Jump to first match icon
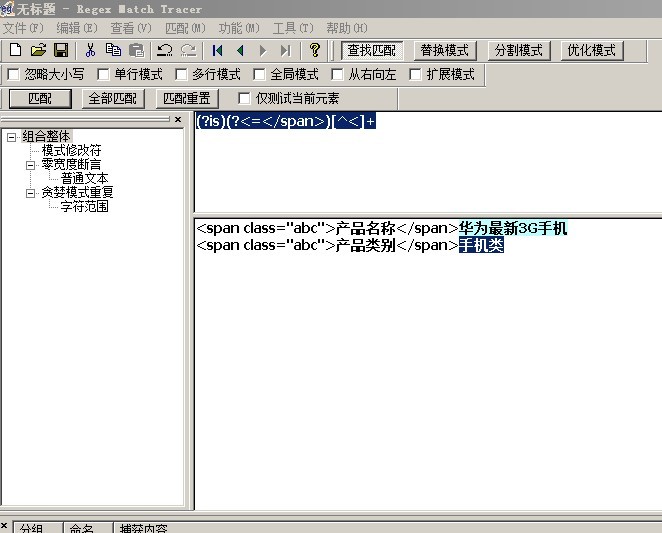662x533 pixels. 217,50
